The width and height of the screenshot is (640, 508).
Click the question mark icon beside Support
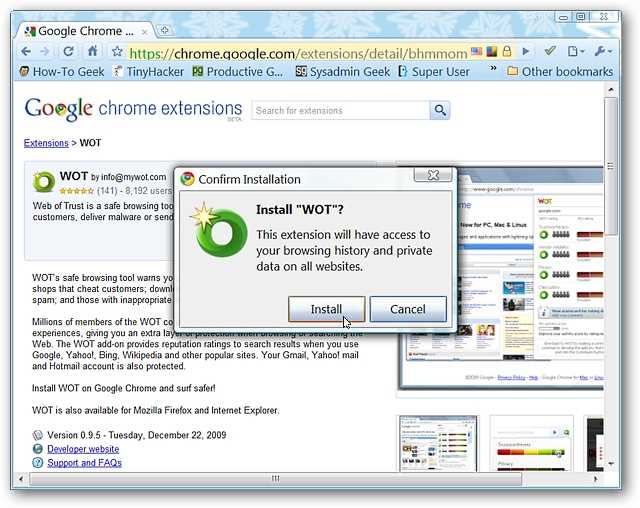tap(38, 463)
